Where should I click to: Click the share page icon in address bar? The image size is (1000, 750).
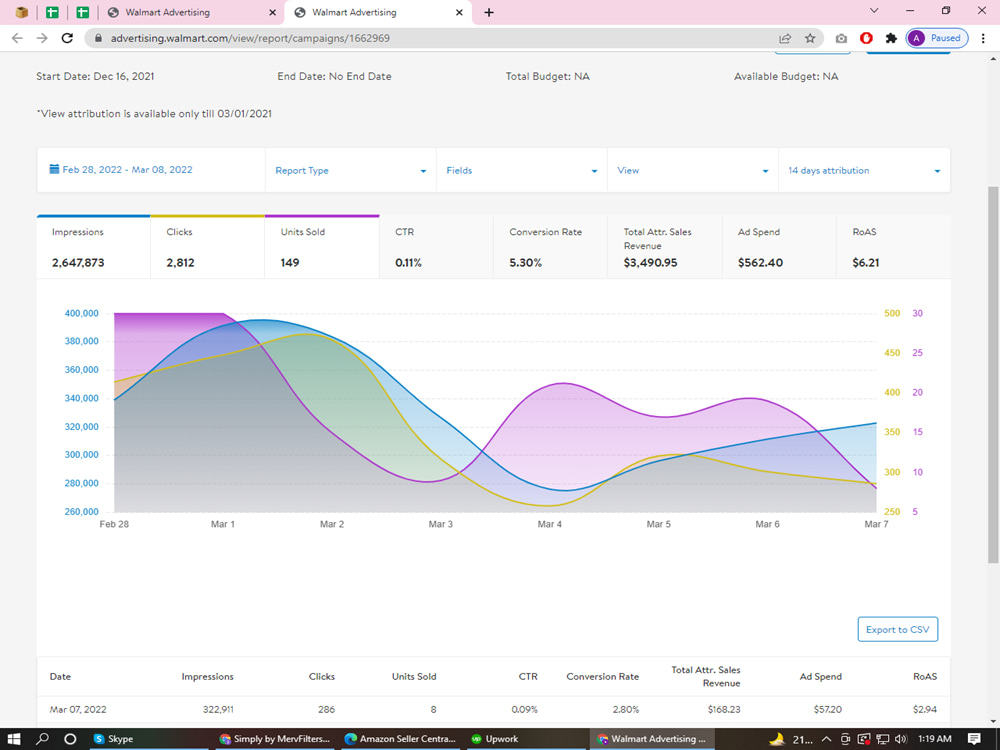coord(785,38)
